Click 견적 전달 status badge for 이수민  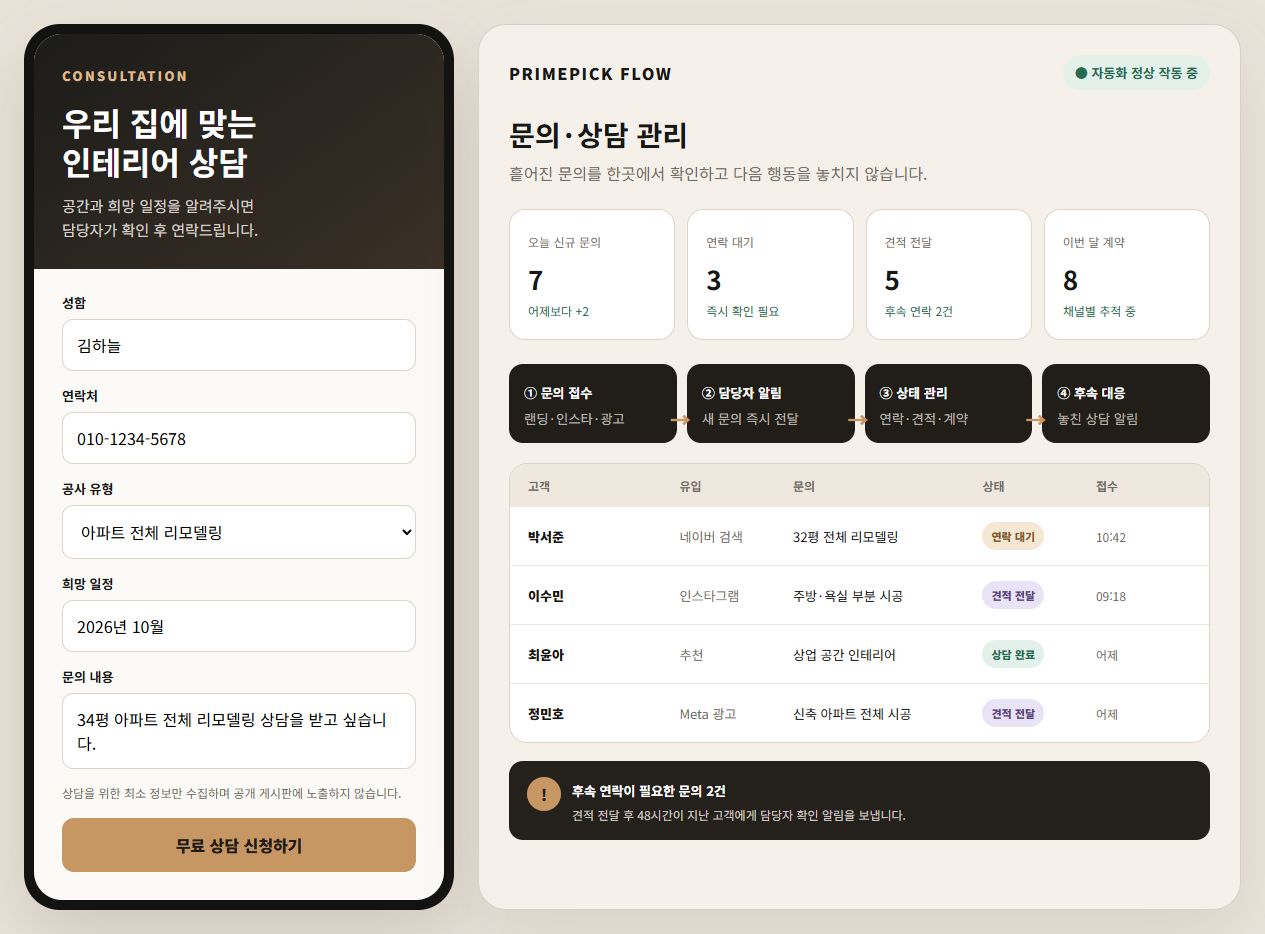tap(1013, 596)
